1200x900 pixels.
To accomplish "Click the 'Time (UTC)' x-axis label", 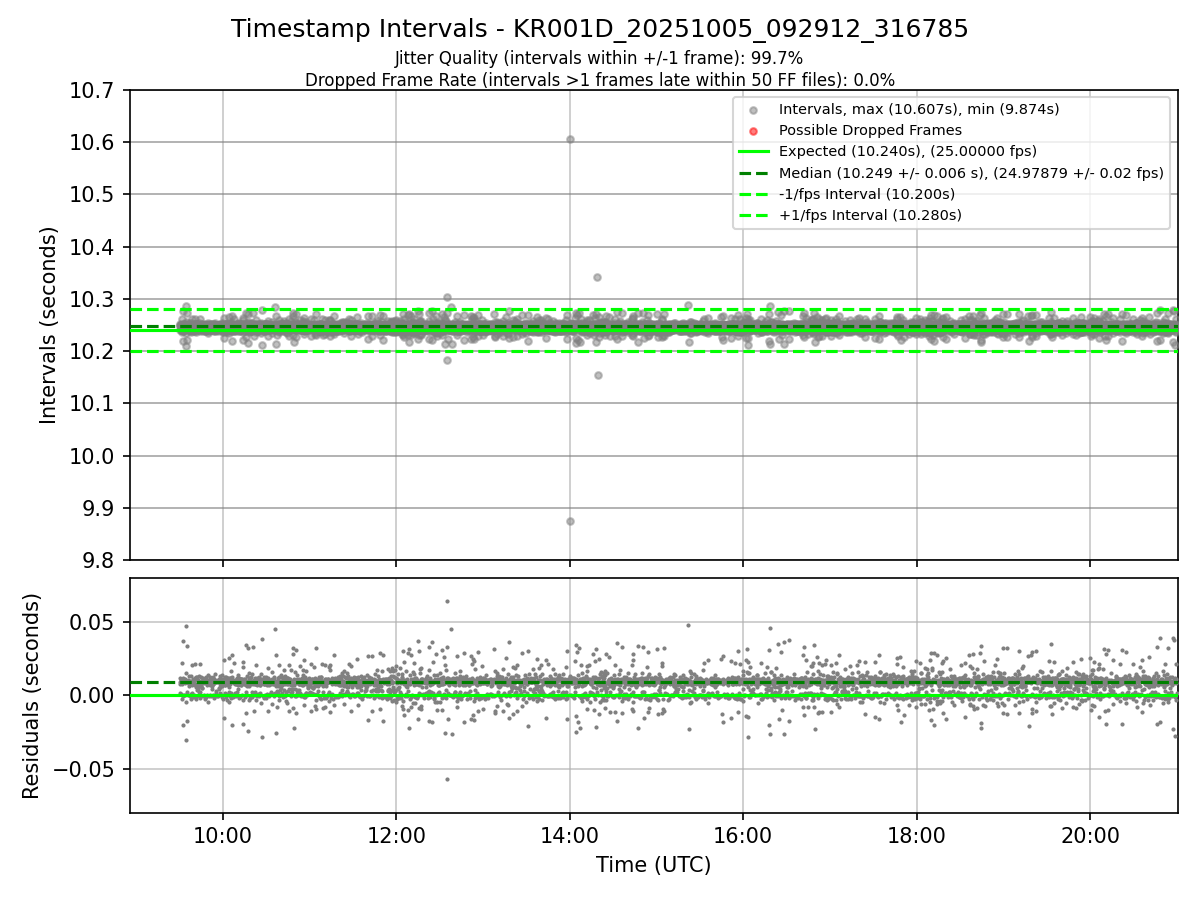I will point(653,865).
